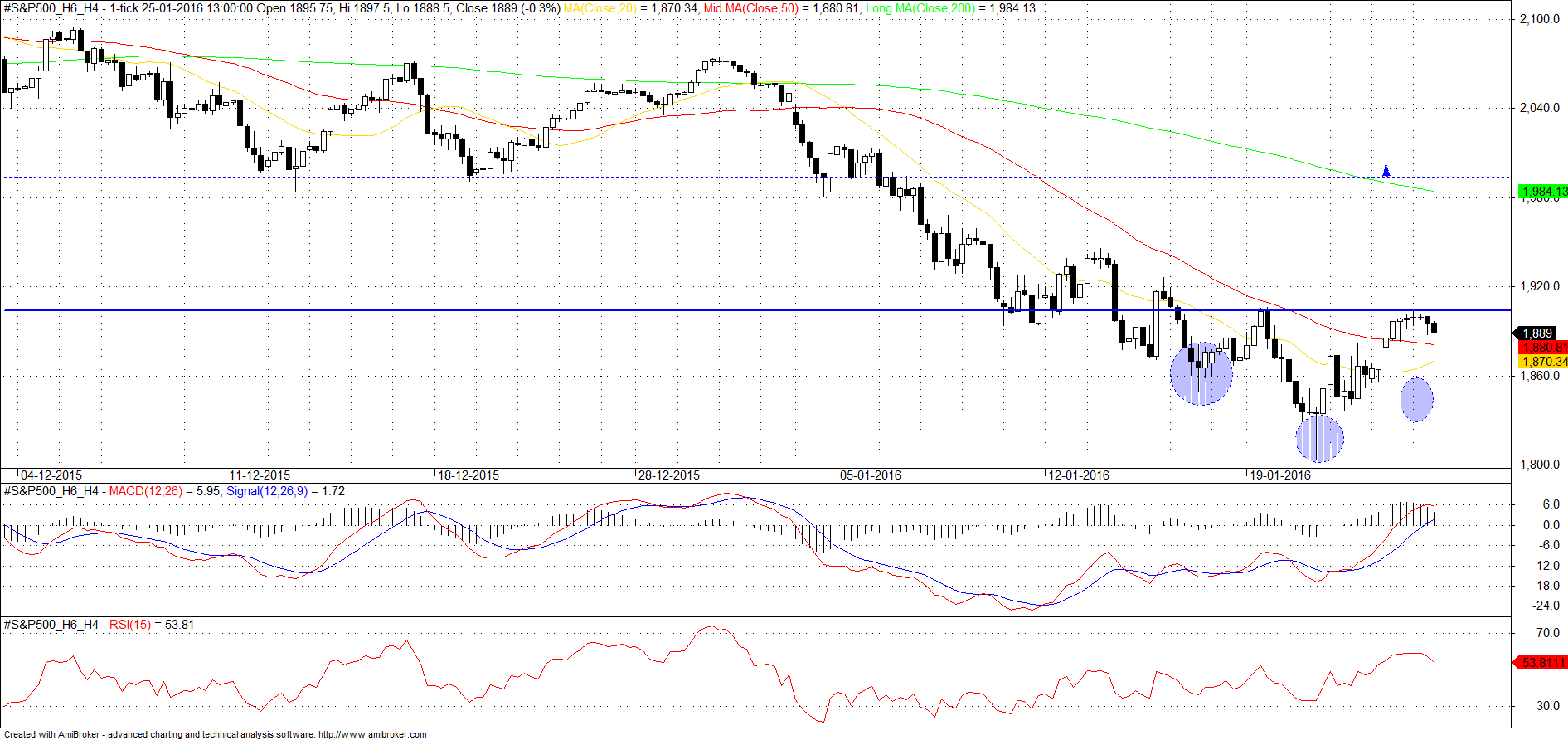This screenshot has height=740, width=1568.
Task: Click the MA(Close,20) legend label
Action: [x=600, y=8]
